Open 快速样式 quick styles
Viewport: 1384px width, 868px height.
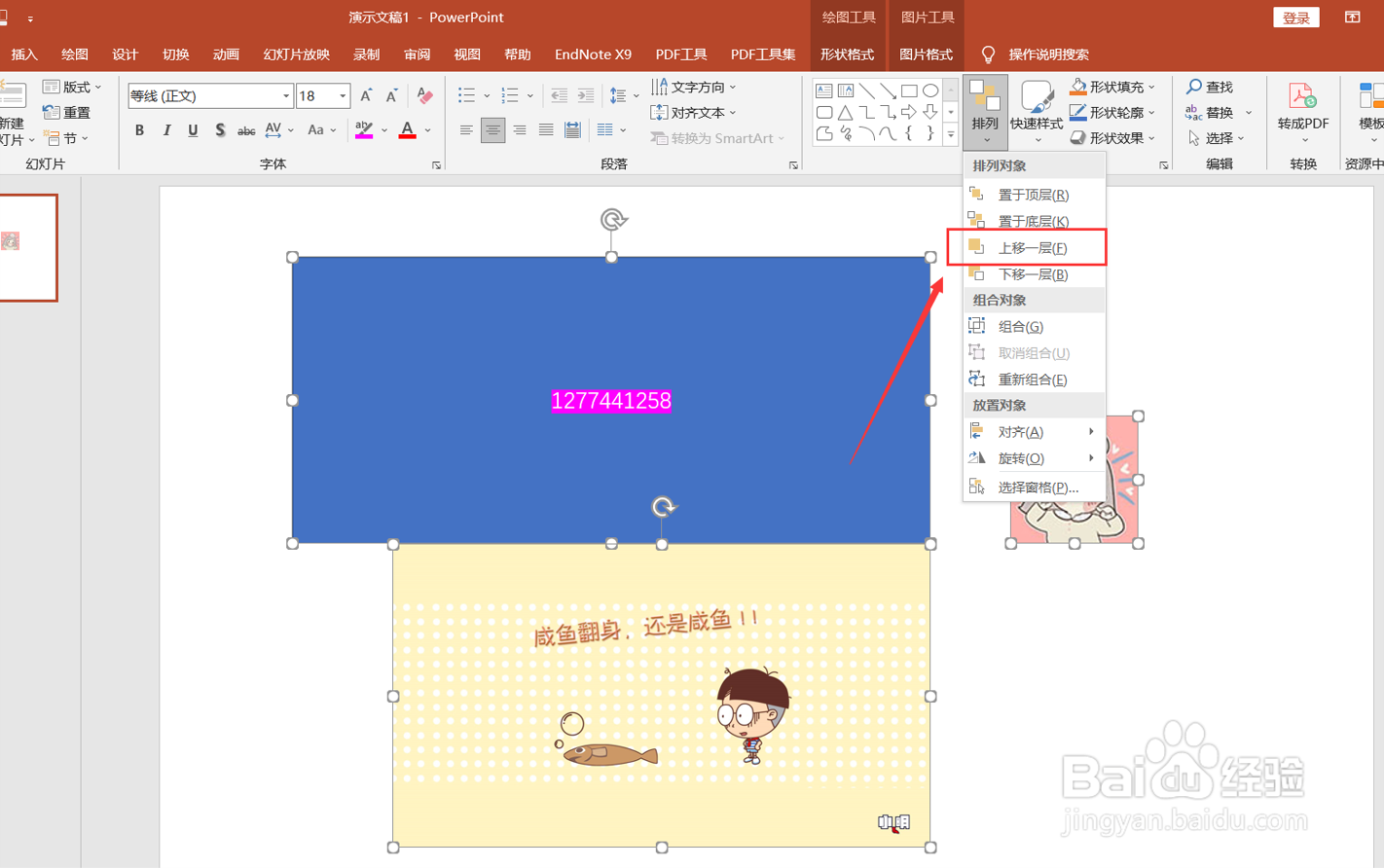point(1037,112)
